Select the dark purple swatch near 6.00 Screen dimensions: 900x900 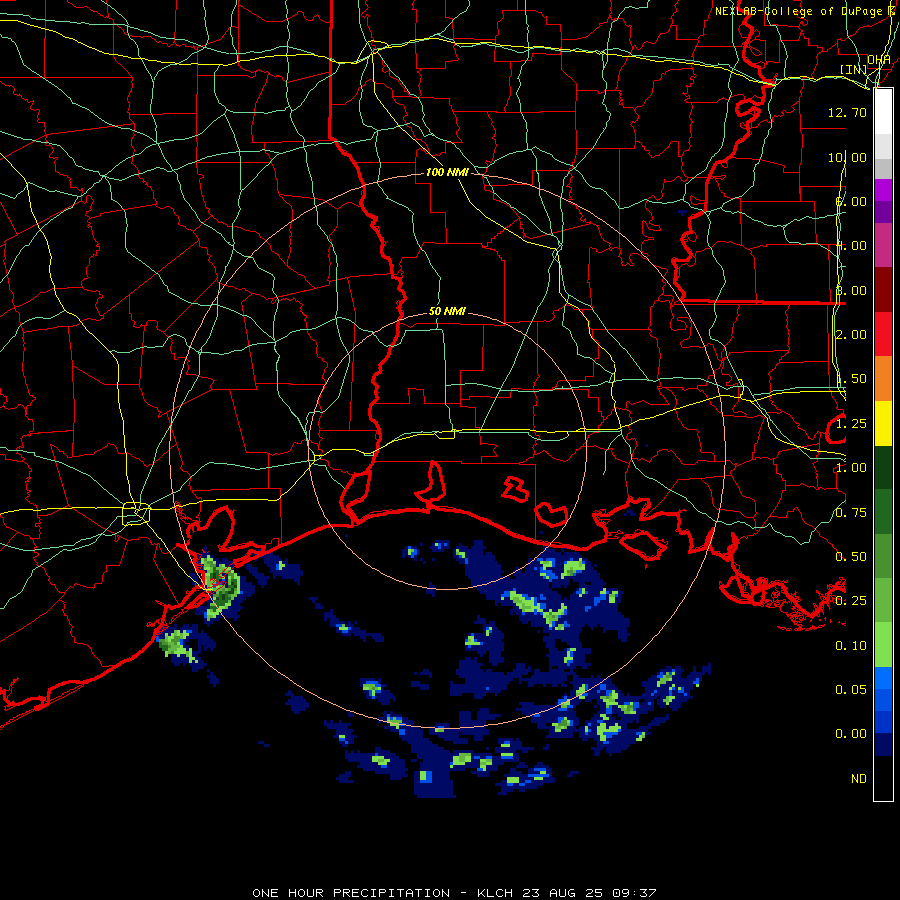[x=884, y=212]
